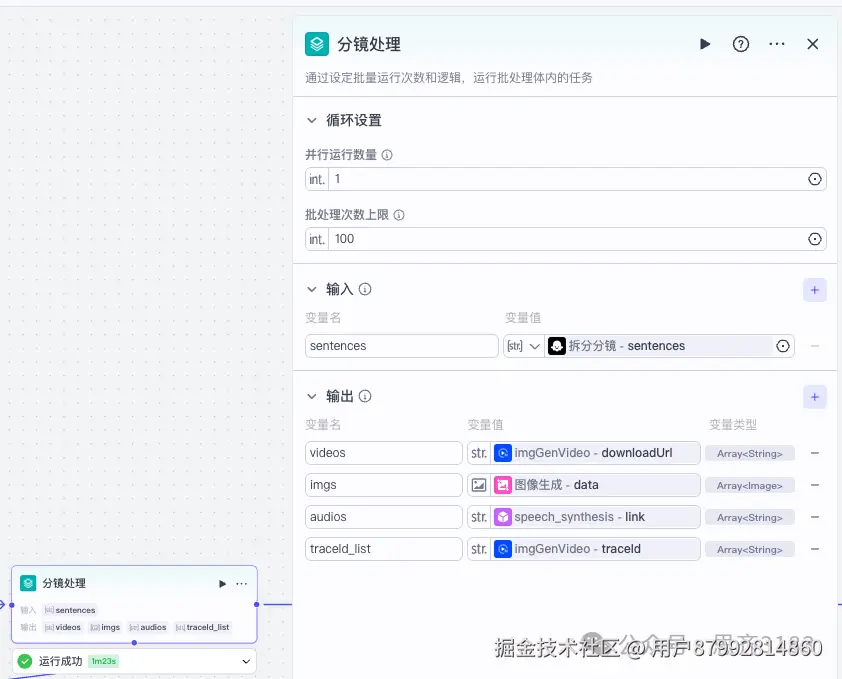Open variable selector for 批处理次数上限

tap(815, 239)
